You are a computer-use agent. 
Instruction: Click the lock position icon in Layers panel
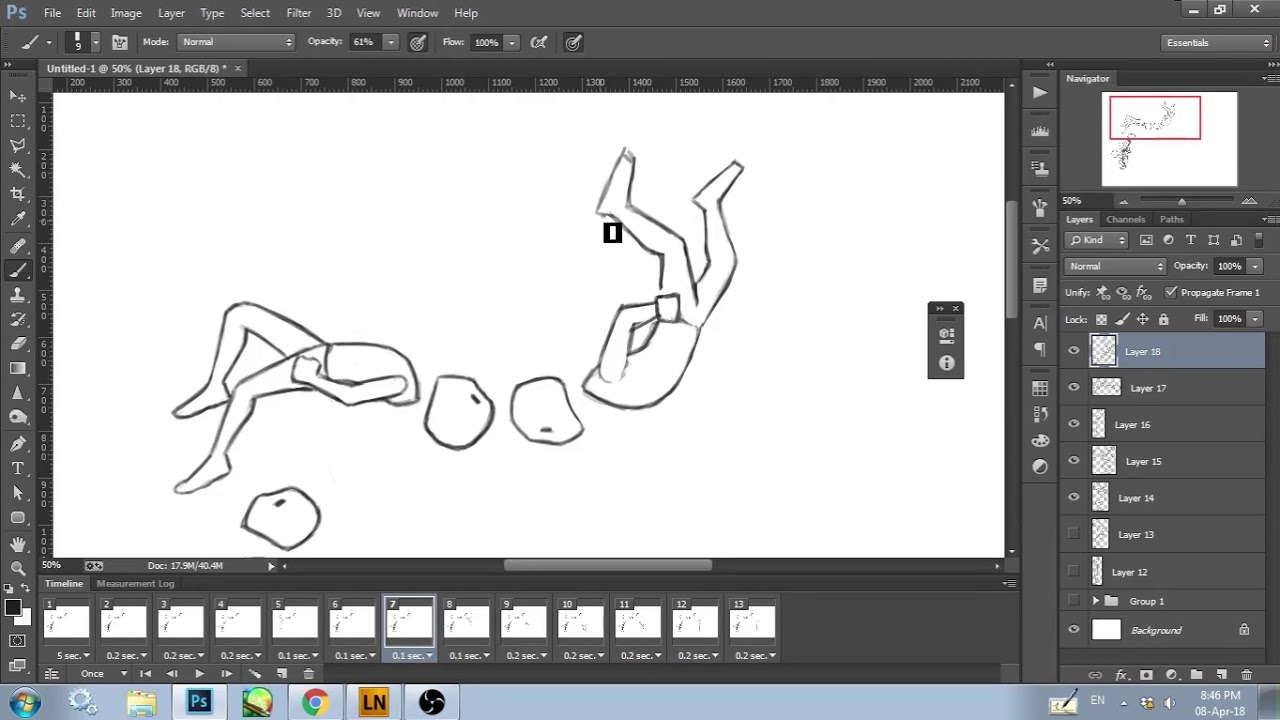pyautogui.click(x=1142, y=319)
